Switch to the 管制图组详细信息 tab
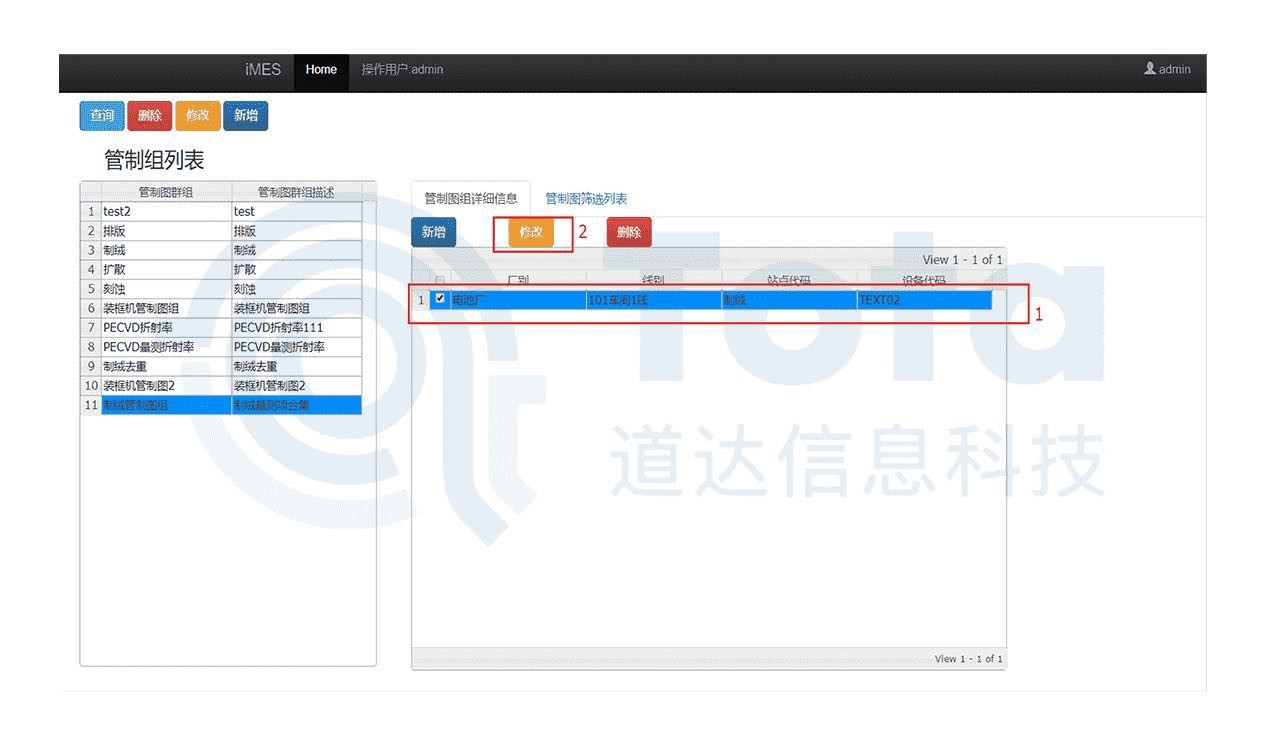 click(x=471, y=198)
